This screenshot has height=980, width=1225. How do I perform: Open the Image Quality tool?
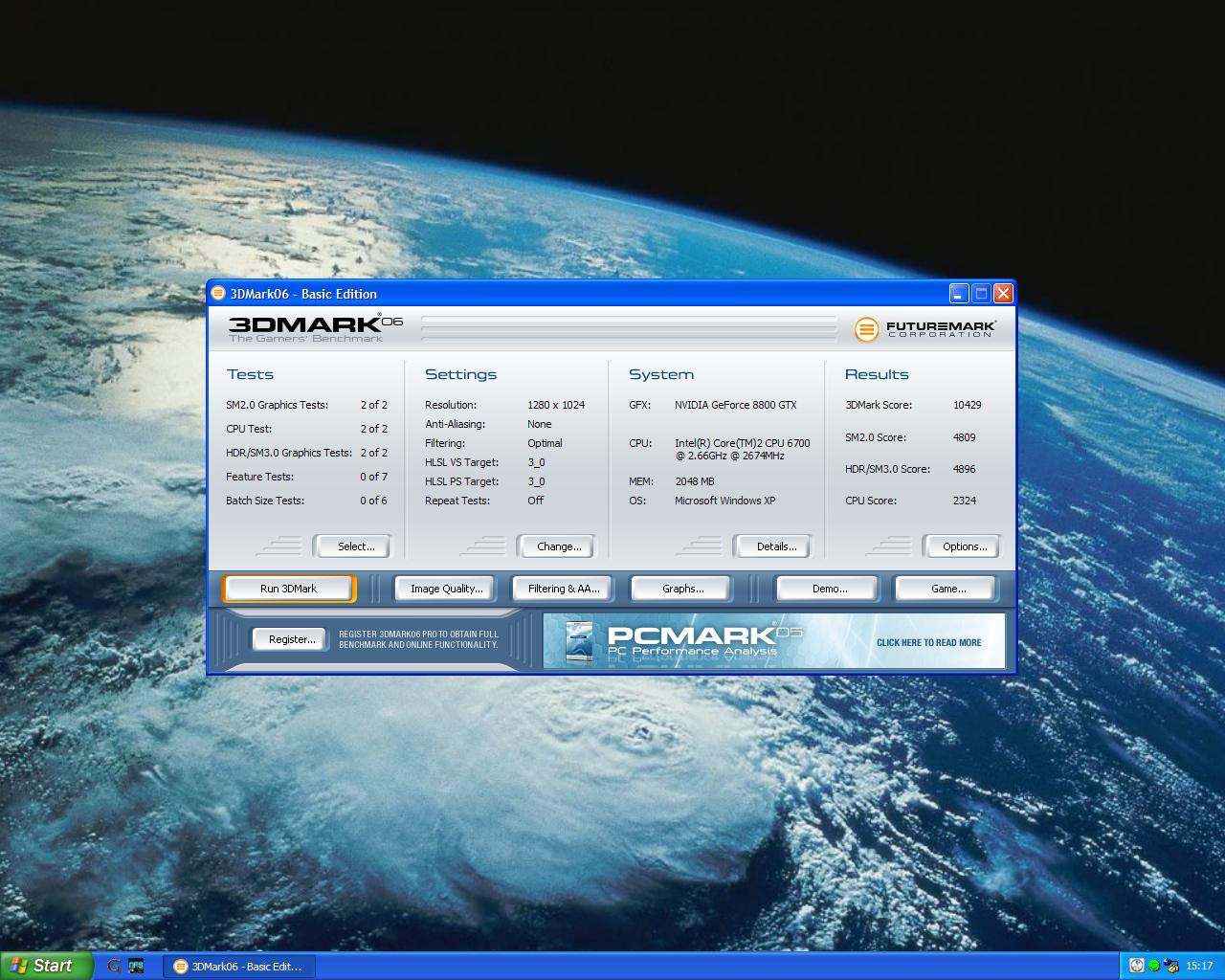coord(445,589)
